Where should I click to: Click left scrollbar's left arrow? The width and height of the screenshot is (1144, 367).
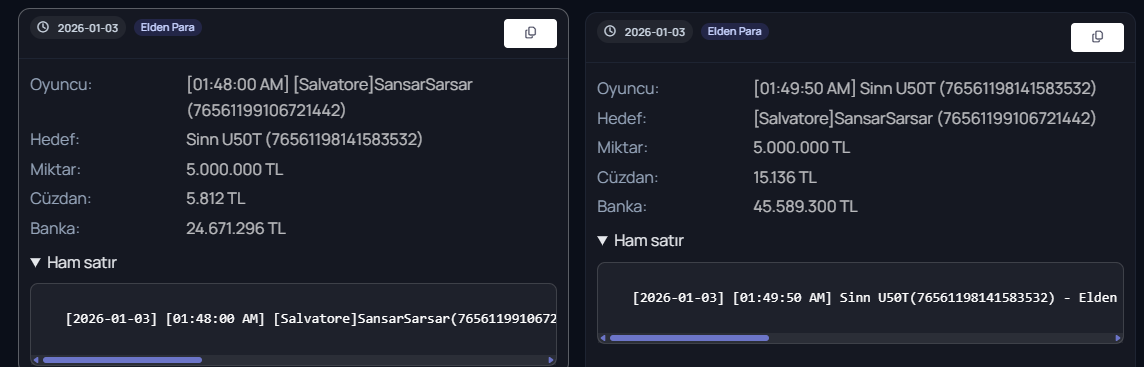36,360
